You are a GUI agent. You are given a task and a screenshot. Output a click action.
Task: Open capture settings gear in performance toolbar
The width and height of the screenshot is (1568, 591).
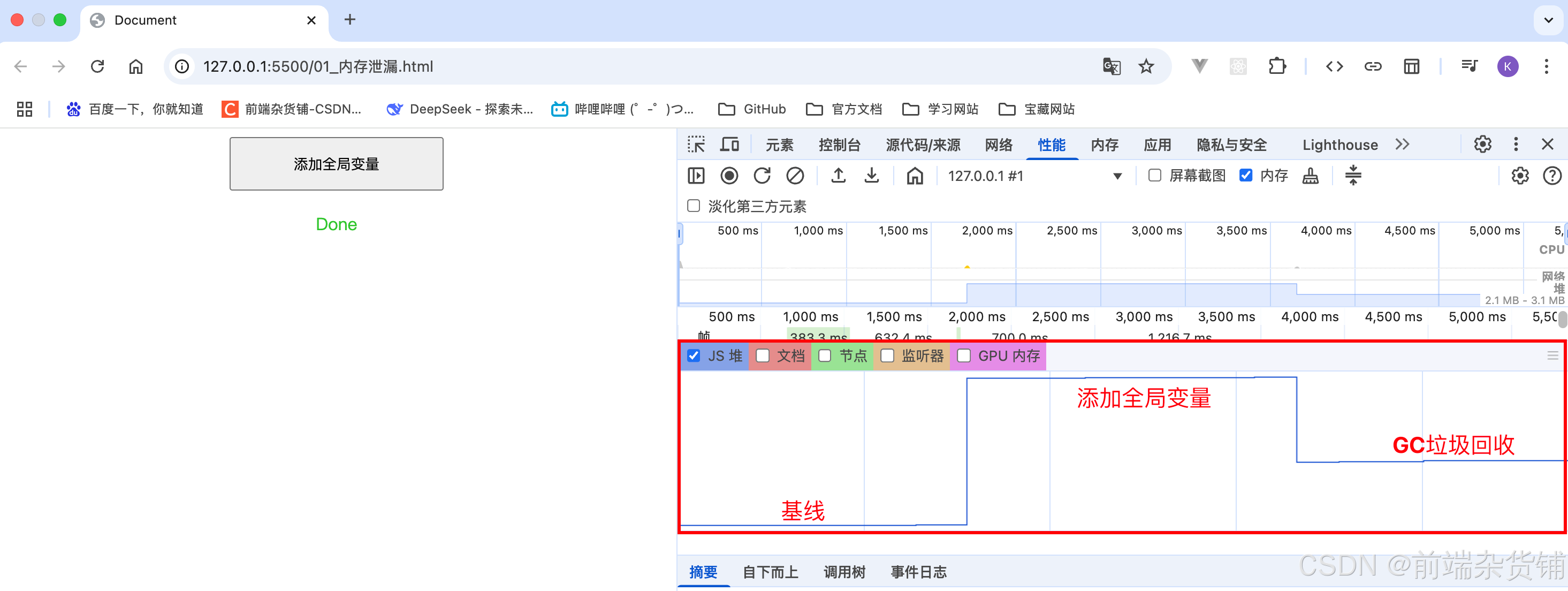pyautogui.click(x=1520, y=176)
